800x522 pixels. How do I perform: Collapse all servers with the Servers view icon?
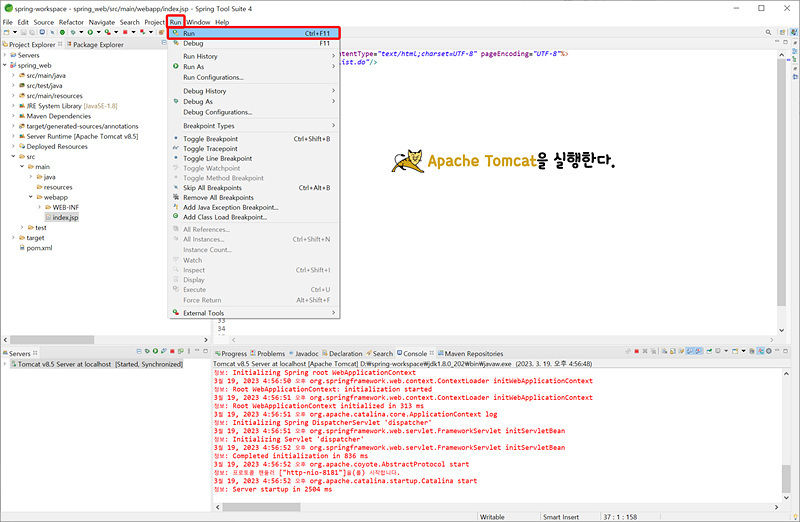(139, 351)
